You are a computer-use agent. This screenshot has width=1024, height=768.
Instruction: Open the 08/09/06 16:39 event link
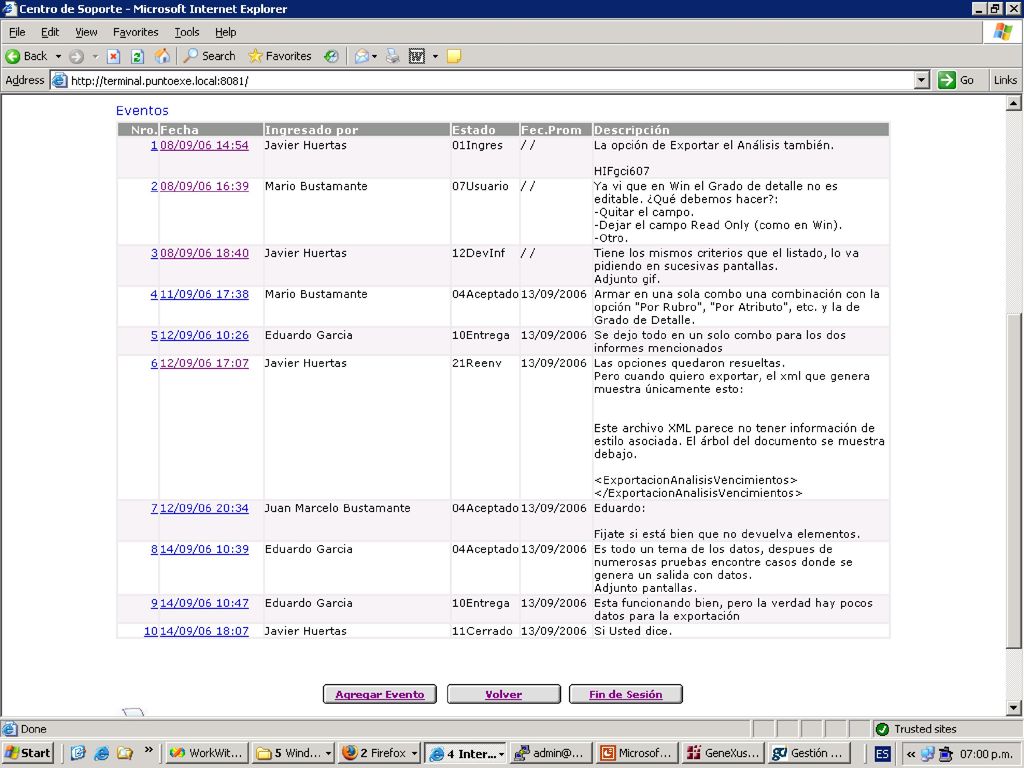204,186
